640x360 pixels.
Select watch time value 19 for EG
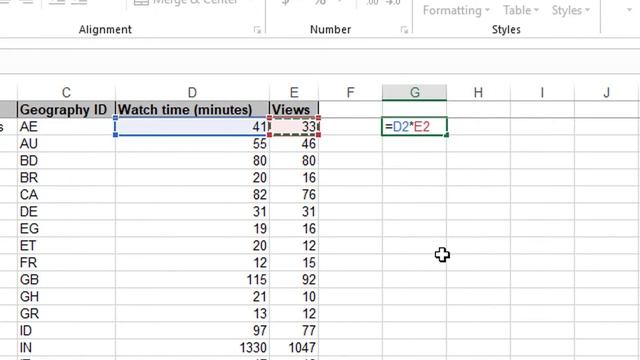tap(192, 229)
